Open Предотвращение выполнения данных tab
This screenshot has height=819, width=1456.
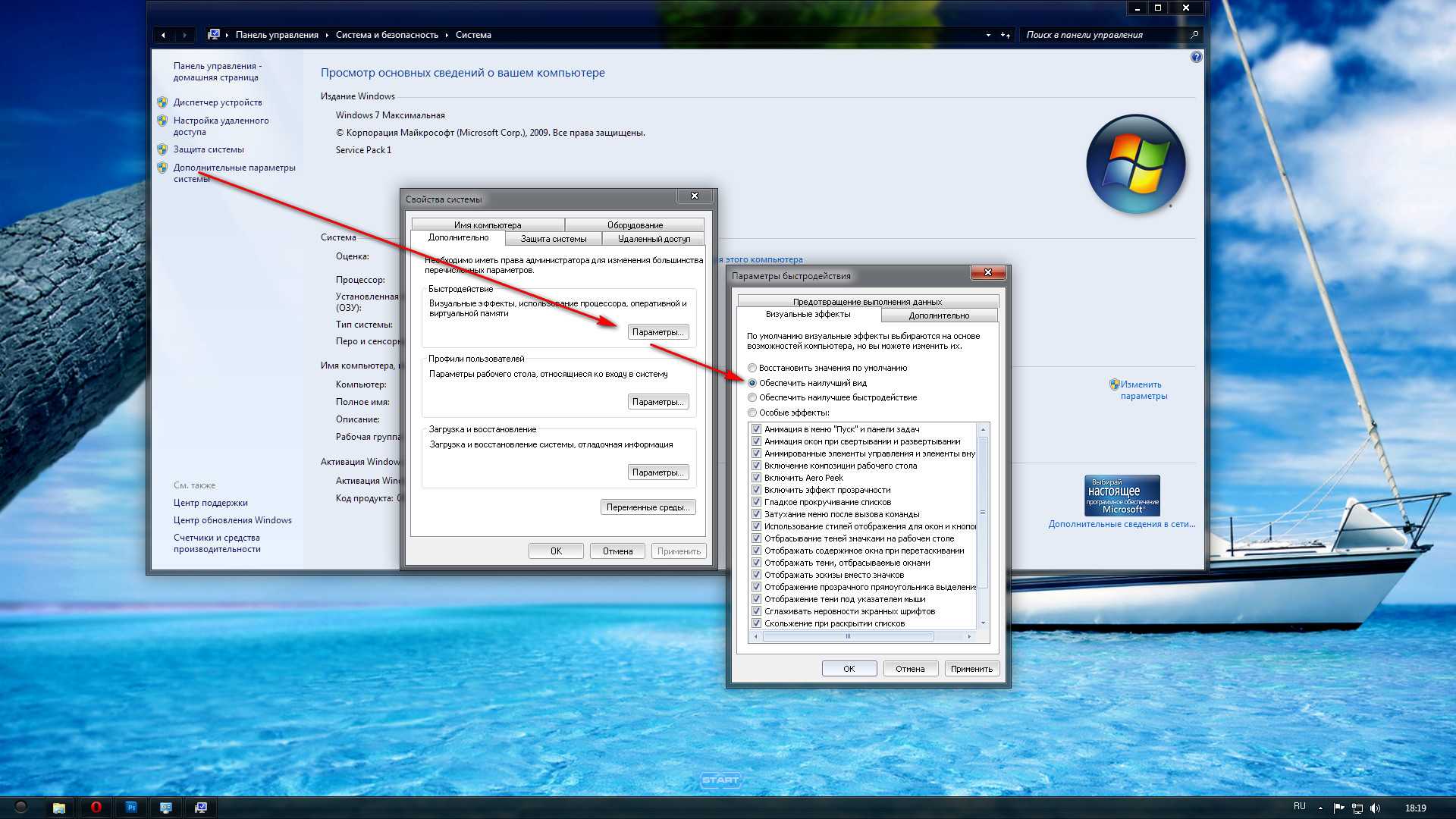868,302
